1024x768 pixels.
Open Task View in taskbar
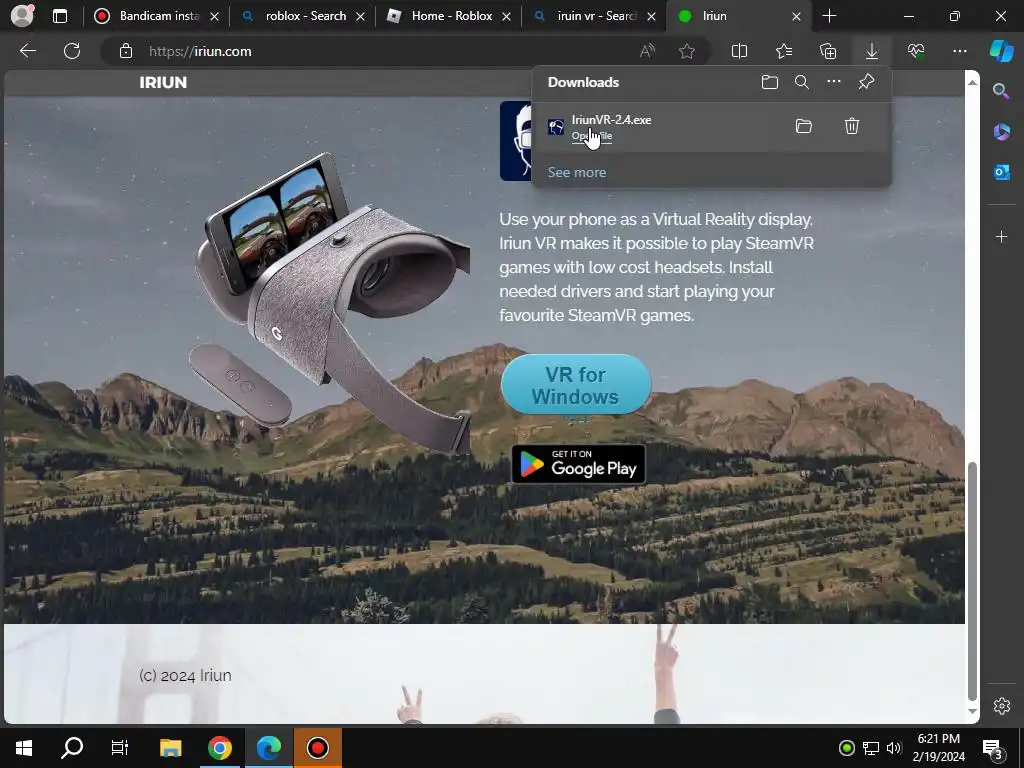[x=120, y=748]
